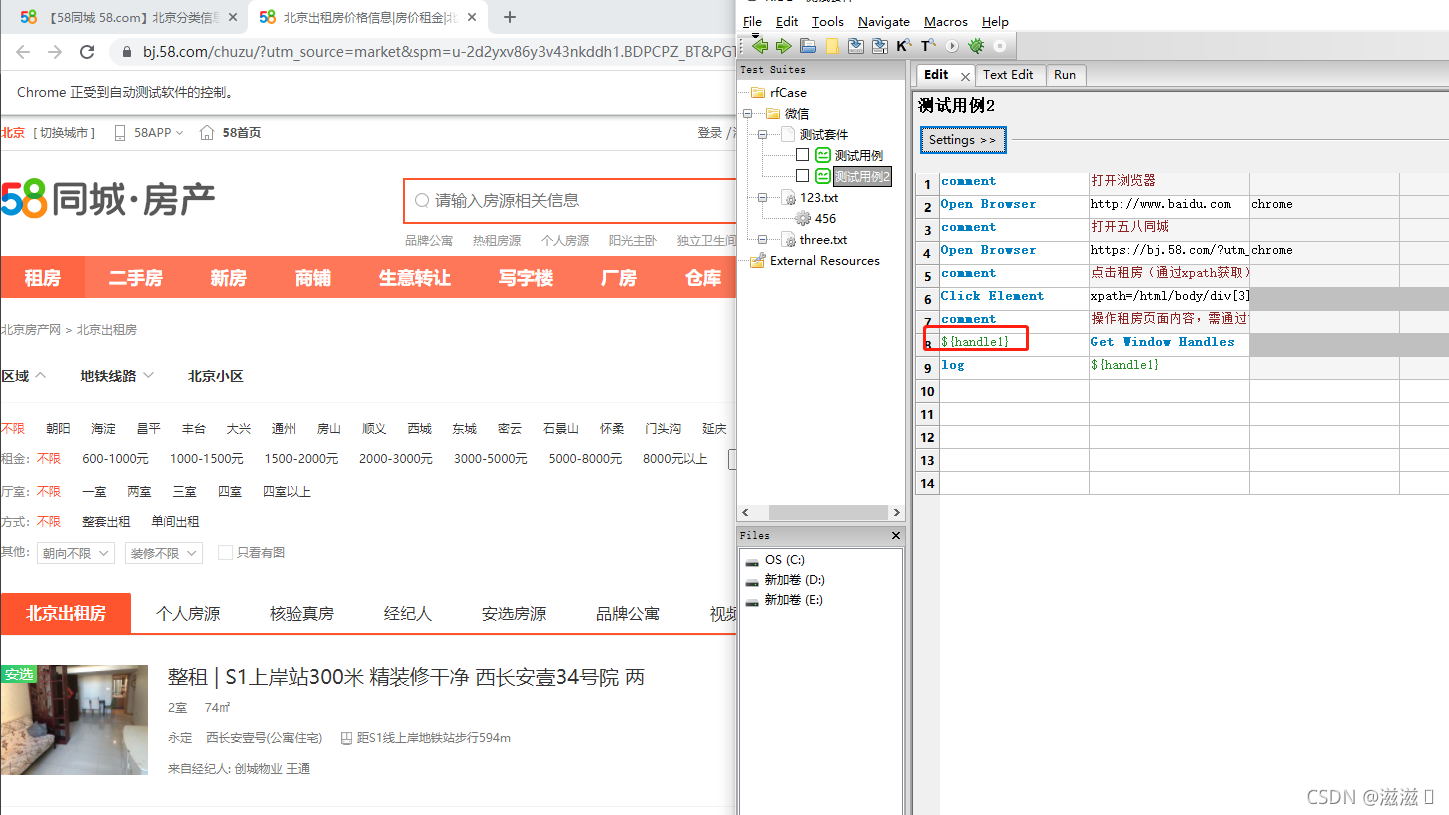Click the site info lock icon in address bar
The image size is (1449, 815).
[x=127, y=52]
